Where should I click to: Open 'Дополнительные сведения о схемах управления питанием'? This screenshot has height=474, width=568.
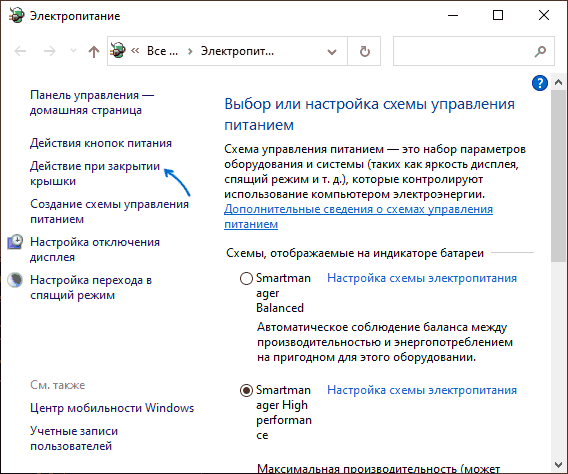358,217
